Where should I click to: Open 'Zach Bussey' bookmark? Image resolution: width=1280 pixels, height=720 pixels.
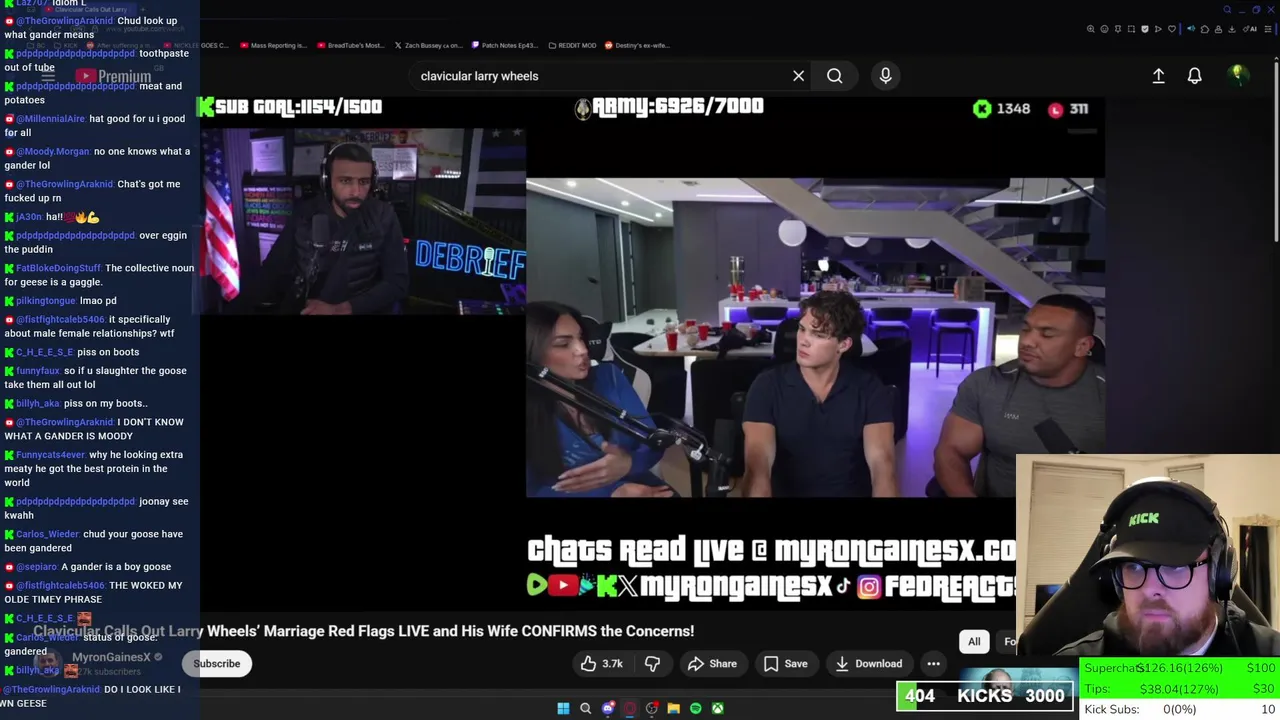(428, 45)
